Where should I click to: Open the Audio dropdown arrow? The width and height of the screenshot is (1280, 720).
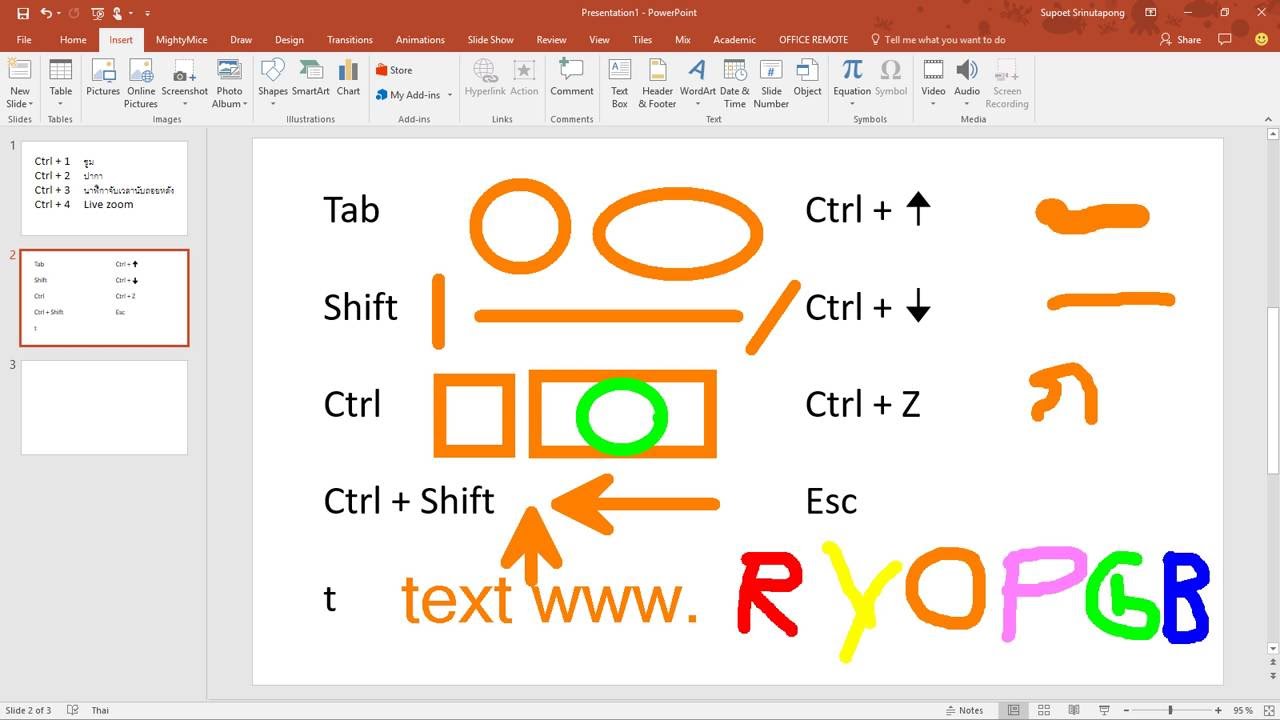[967, 103]
